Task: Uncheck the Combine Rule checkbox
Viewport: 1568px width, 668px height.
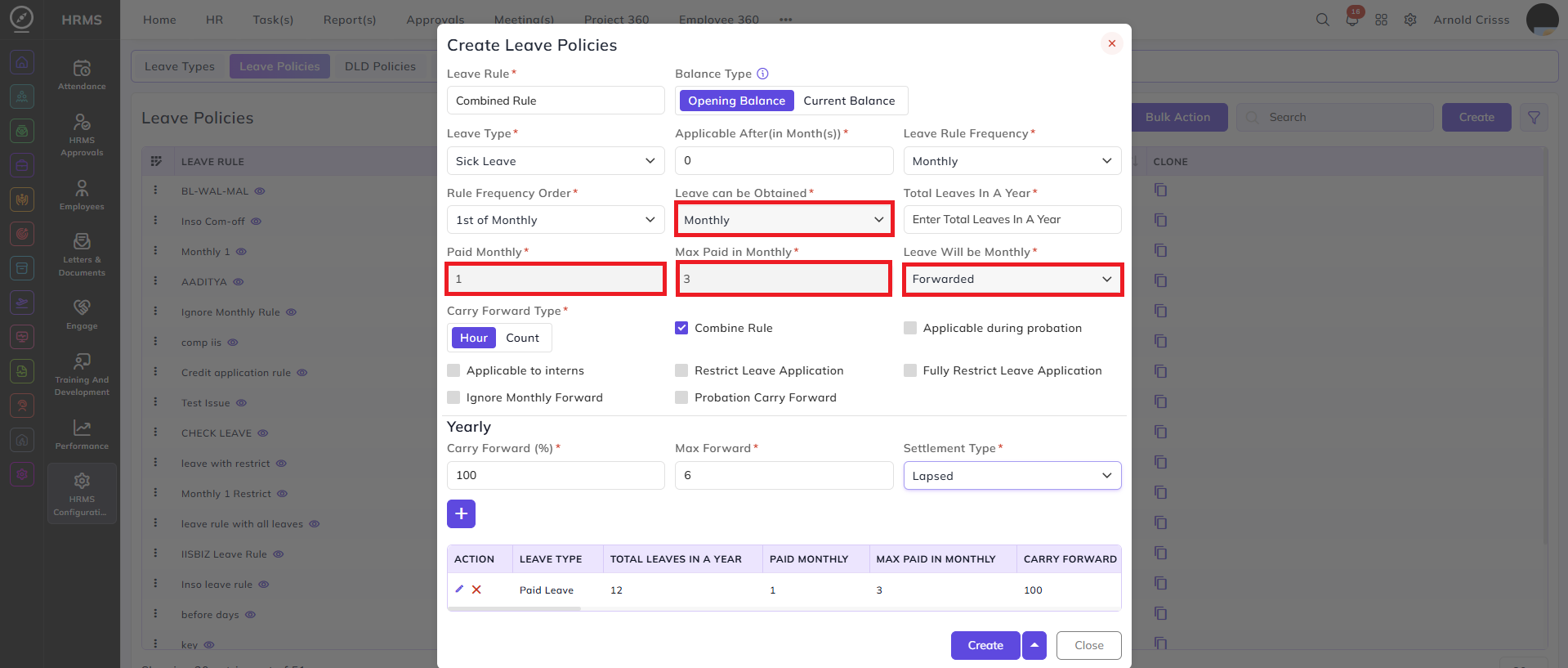Action: pos(681,328)
